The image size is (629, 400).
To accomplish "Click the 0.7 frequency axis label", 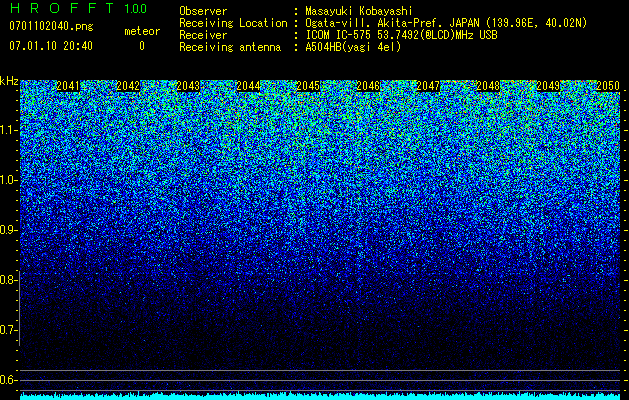I will 8,330.
